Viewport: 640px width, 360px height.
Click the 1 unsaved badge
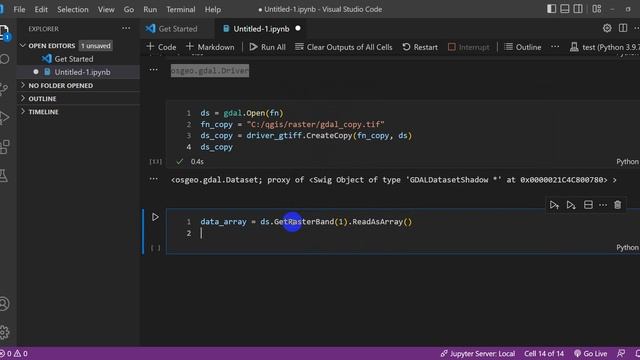(96, 45)
